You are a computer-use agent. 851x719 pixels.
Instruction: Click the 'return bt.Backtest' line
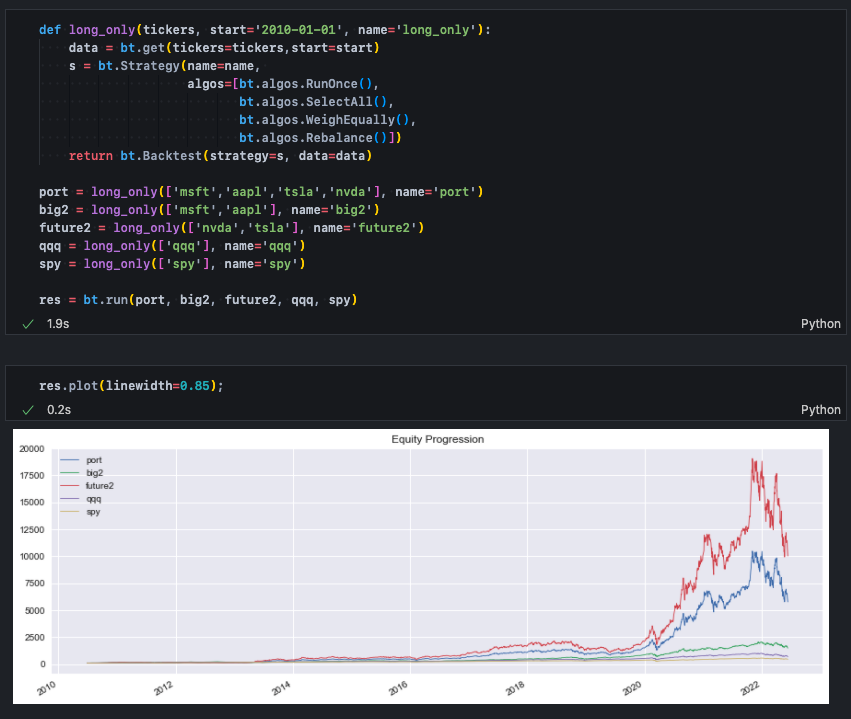[x=220, y=156]
